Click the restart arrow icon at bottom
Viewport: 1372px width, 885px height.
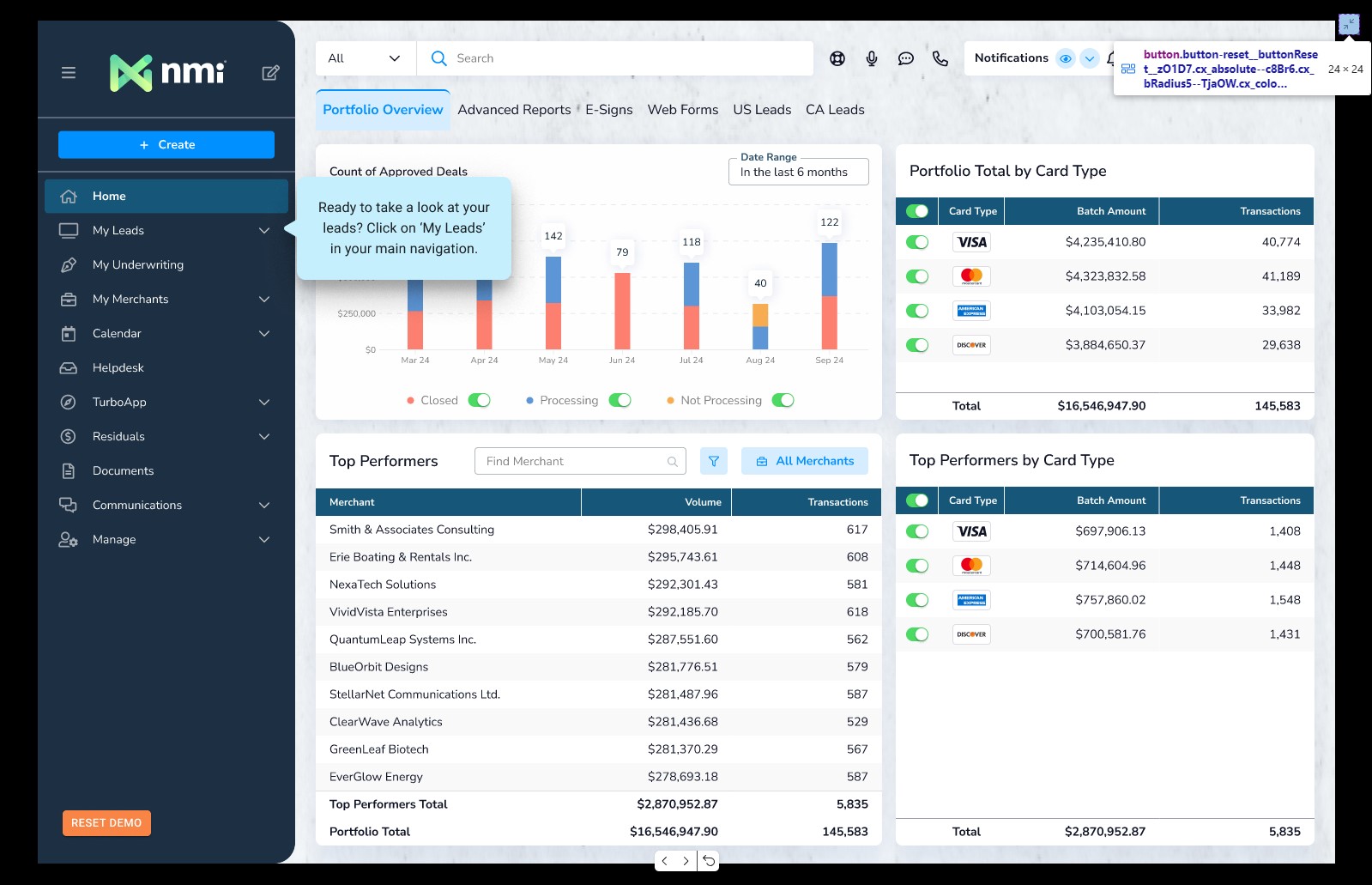coord(709,860)
